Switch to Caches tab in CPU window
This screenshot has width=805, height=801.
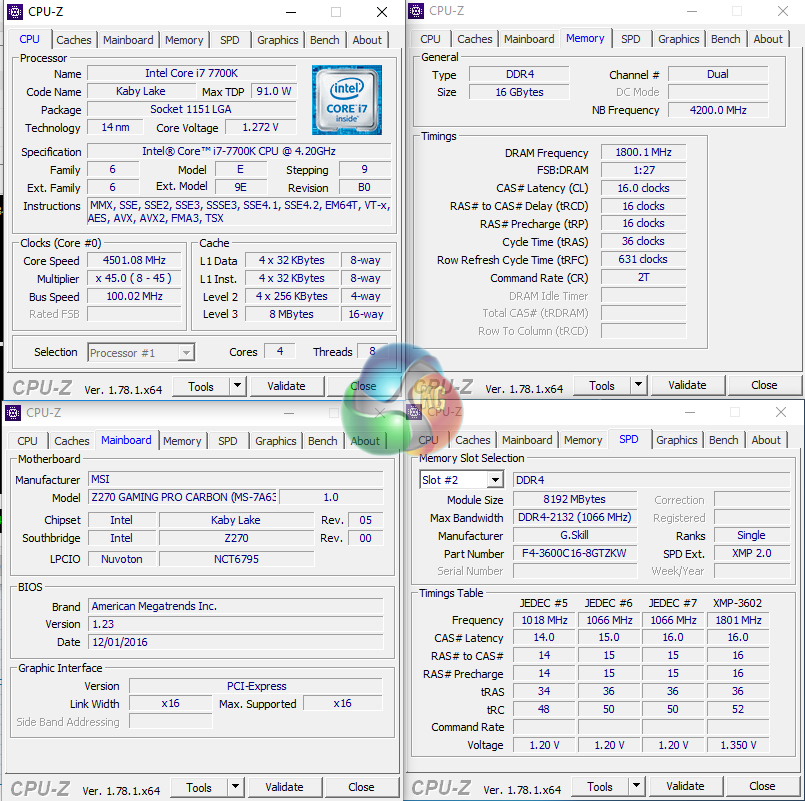74,40
